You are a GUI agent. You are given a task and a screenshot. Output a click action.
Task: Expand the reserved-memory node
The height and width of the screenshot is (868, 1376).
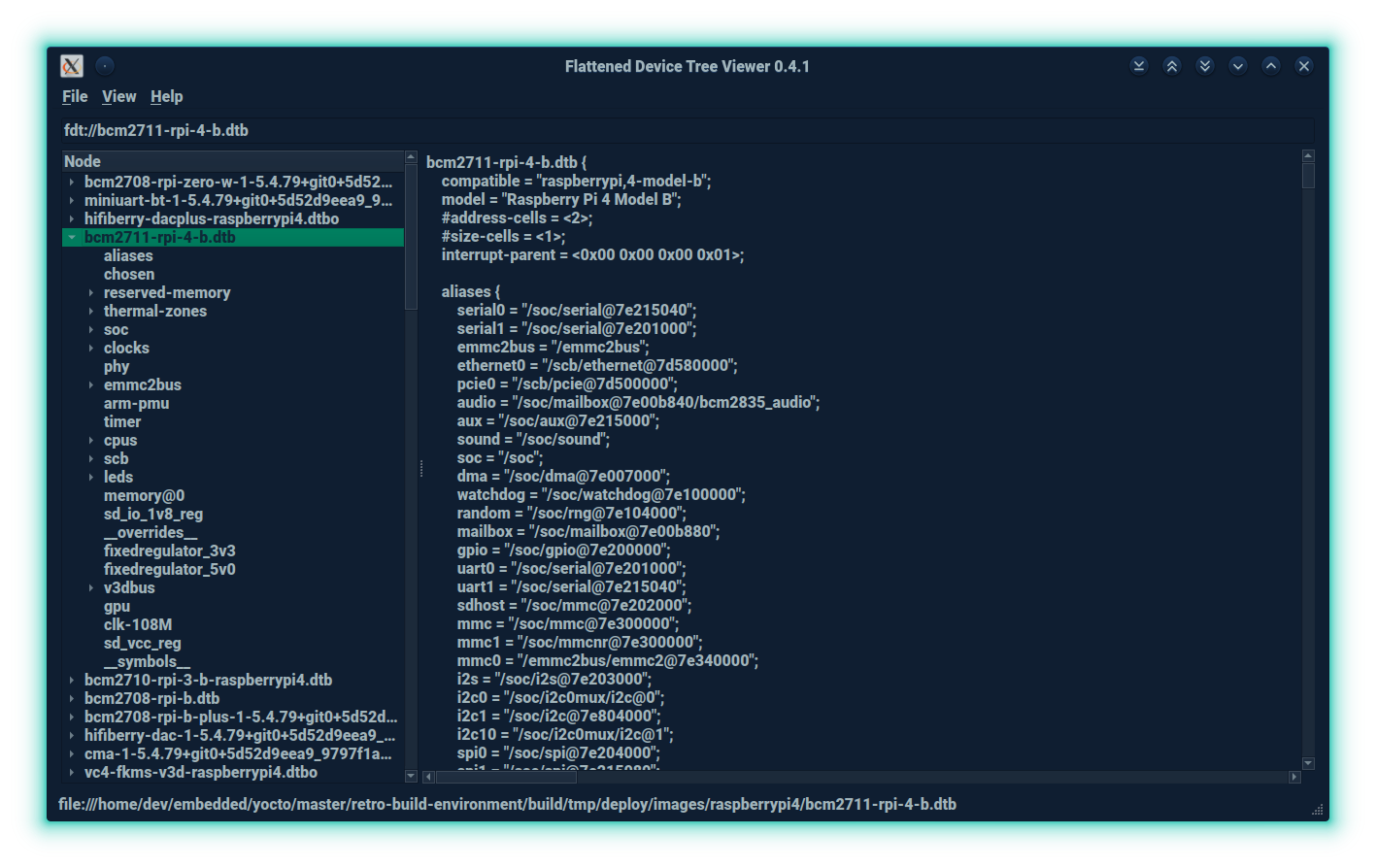[x=91, y=292]
